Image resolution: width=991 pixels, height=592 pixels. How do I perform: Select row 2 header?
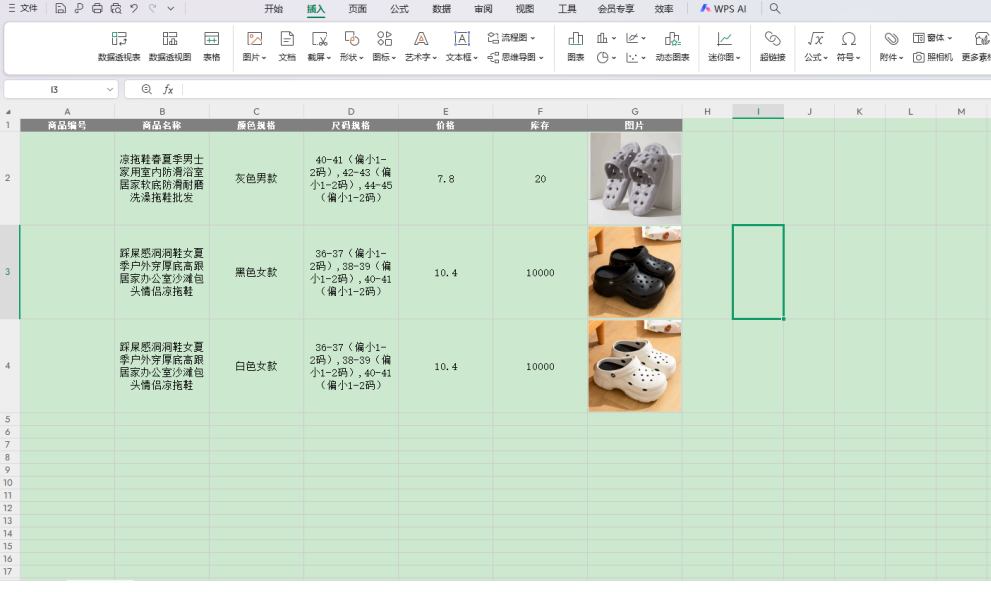[x=8, y=178]
